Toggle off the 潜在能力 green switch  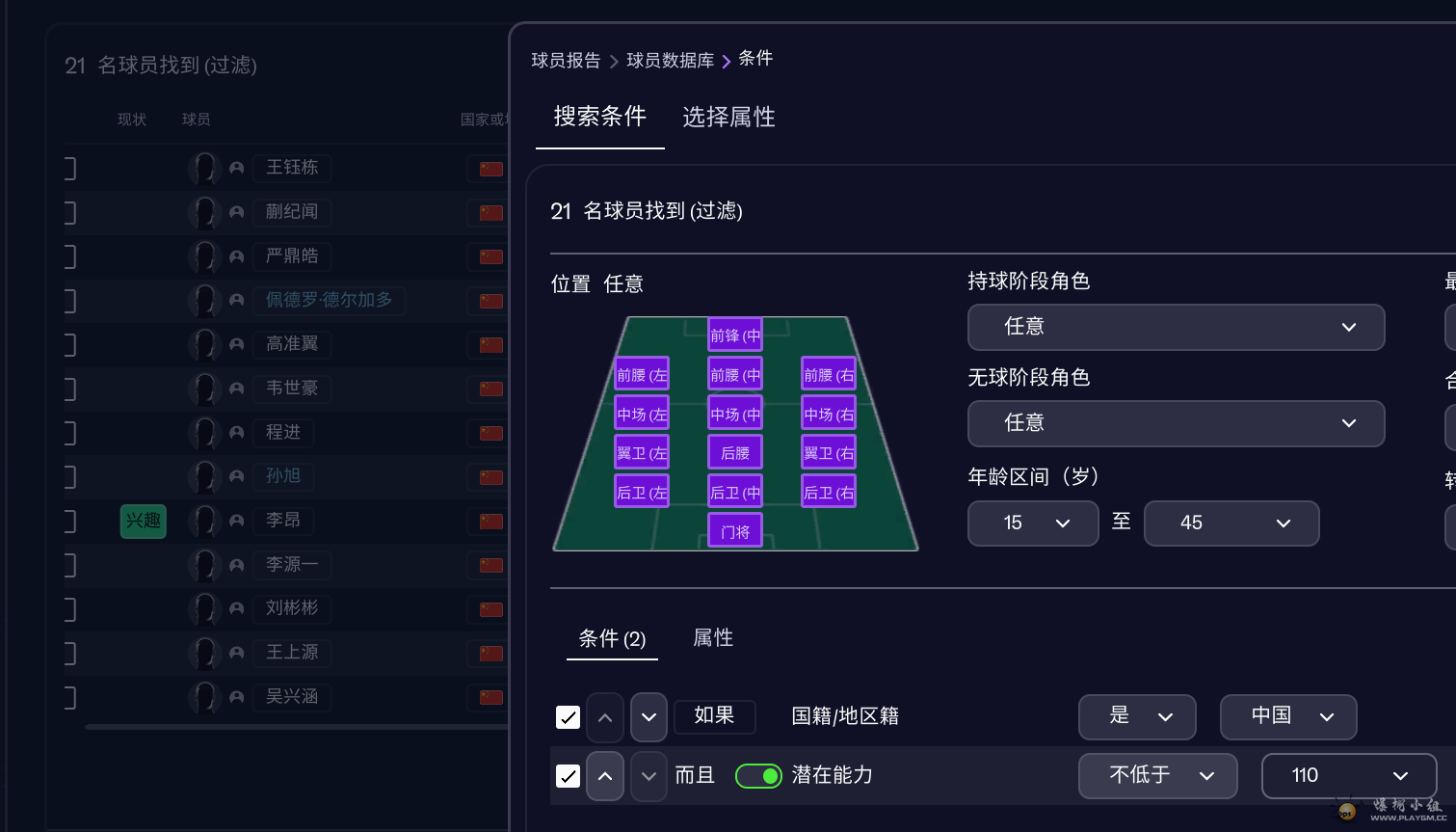point(758,776)
